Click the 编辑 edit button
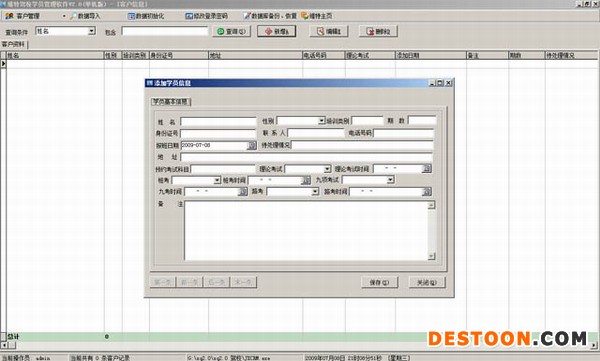Viewport: 600px width, 361px height. click(x=329, y=31)
